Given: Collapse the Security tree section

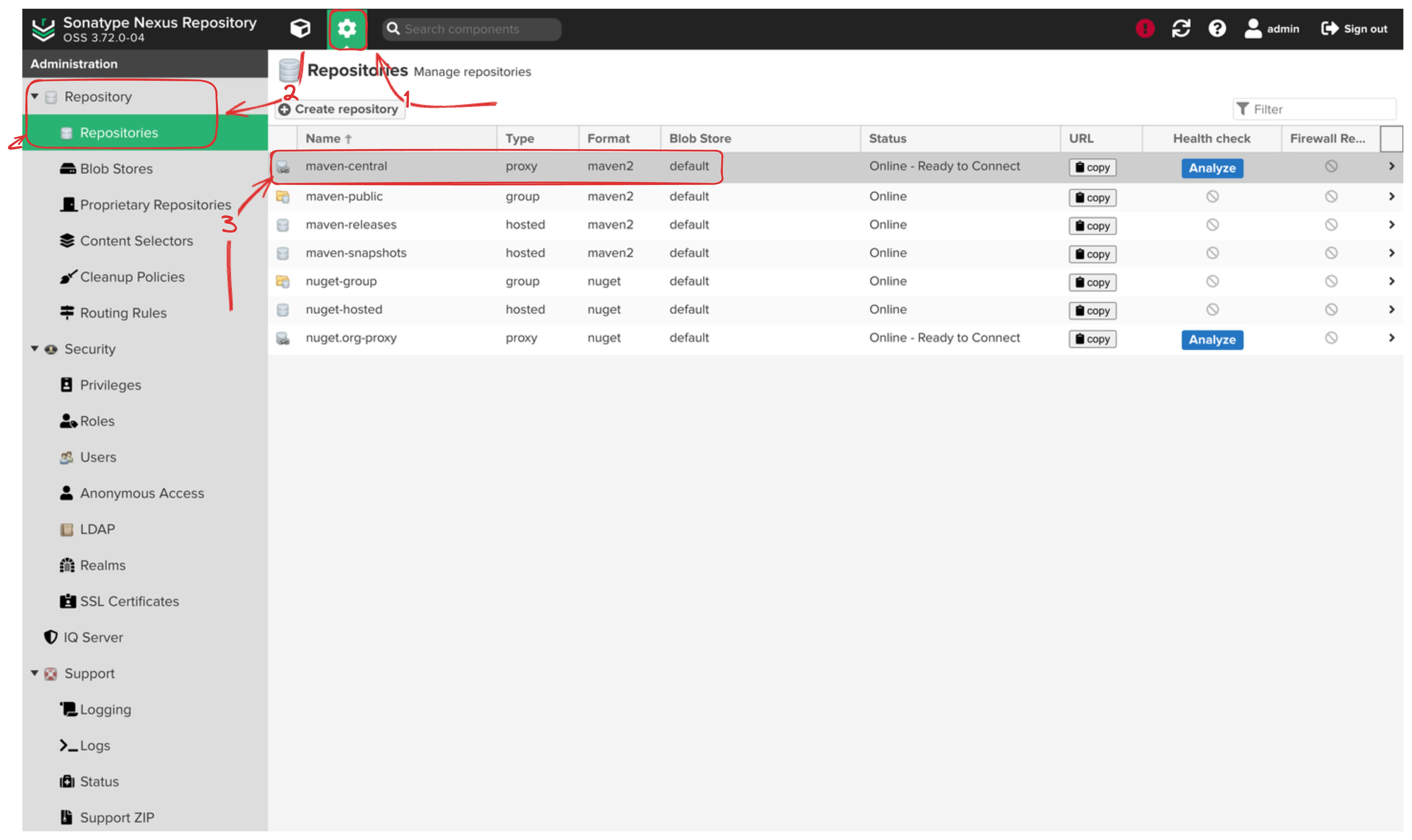Looking at the screenshot, I should [34, 349].
